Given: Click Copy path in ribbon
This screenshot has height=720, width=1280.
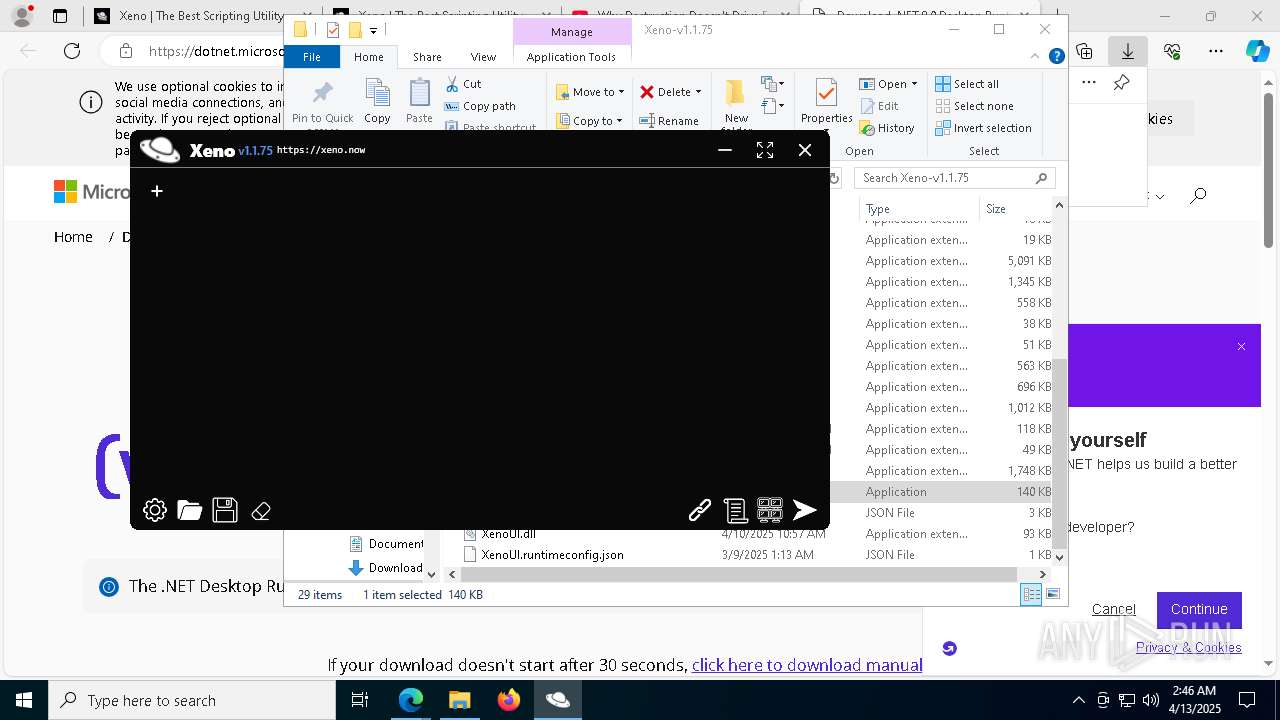Looking at the screenshot, I should (x=480, y=106).
